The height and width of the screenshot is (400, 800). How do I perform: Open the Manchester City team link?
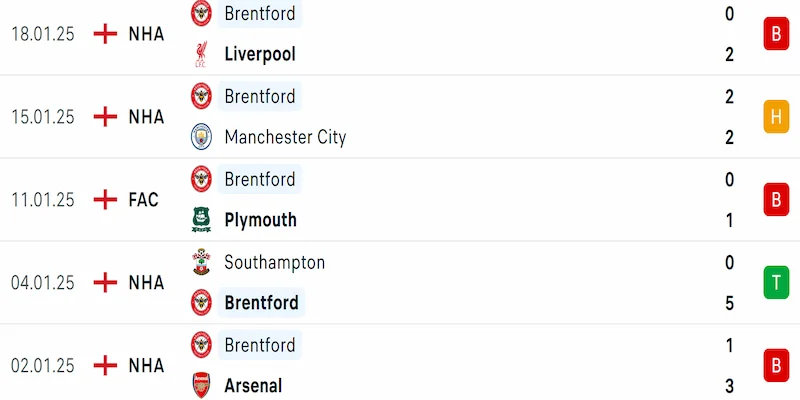[x=285, y=137]
